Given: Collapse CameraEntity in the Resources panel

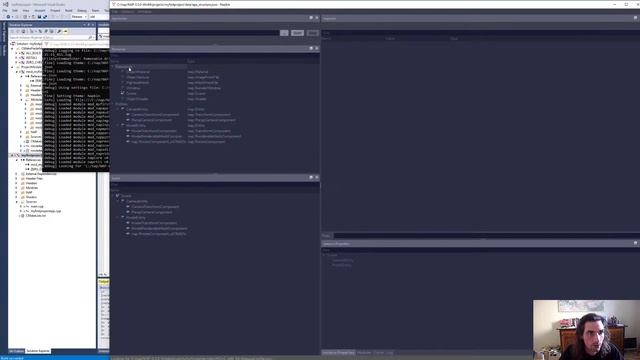Looking at the screenshot, I should click(118, 109).
